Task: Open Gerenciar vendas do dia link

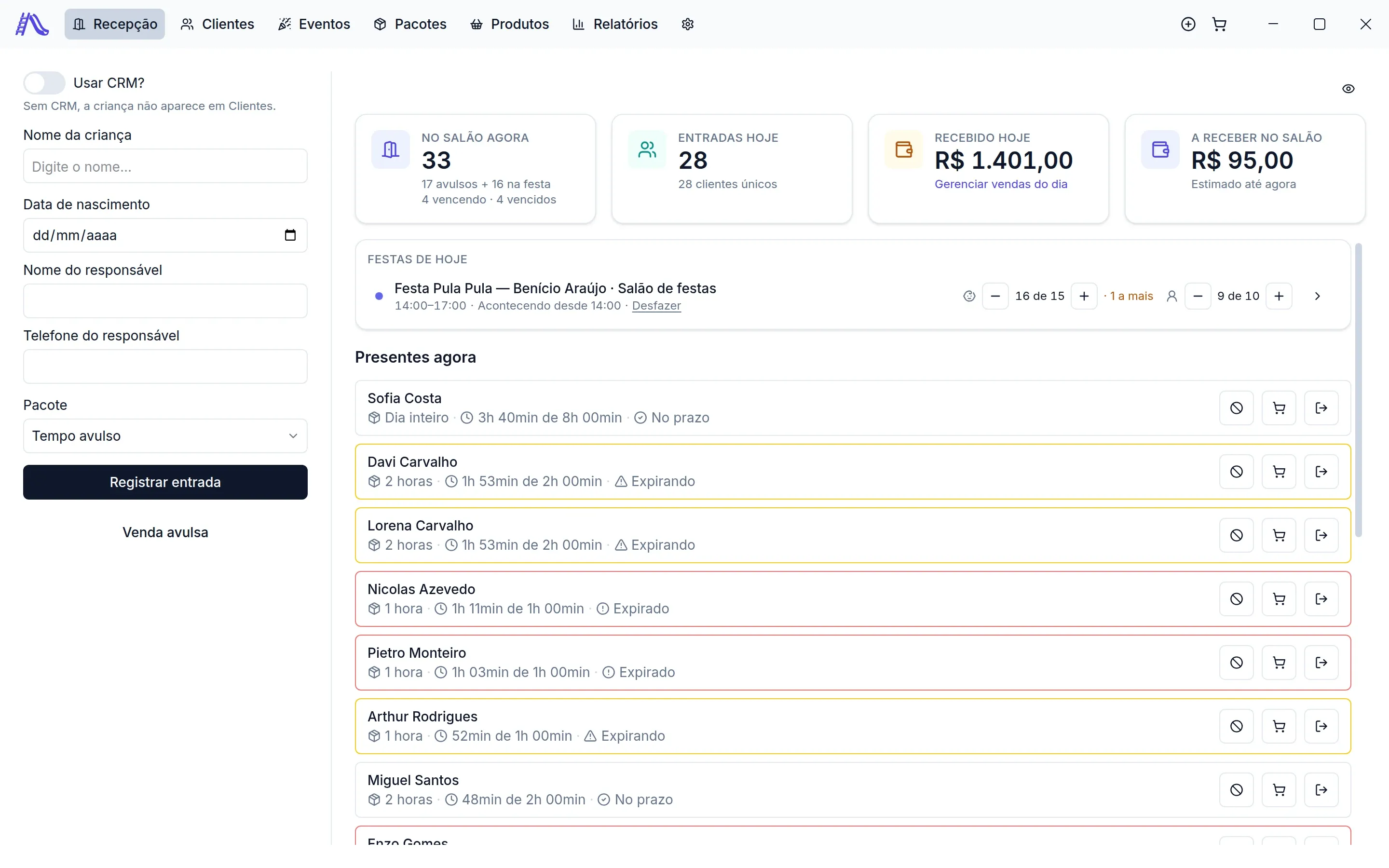Action: pos(1001,184)
